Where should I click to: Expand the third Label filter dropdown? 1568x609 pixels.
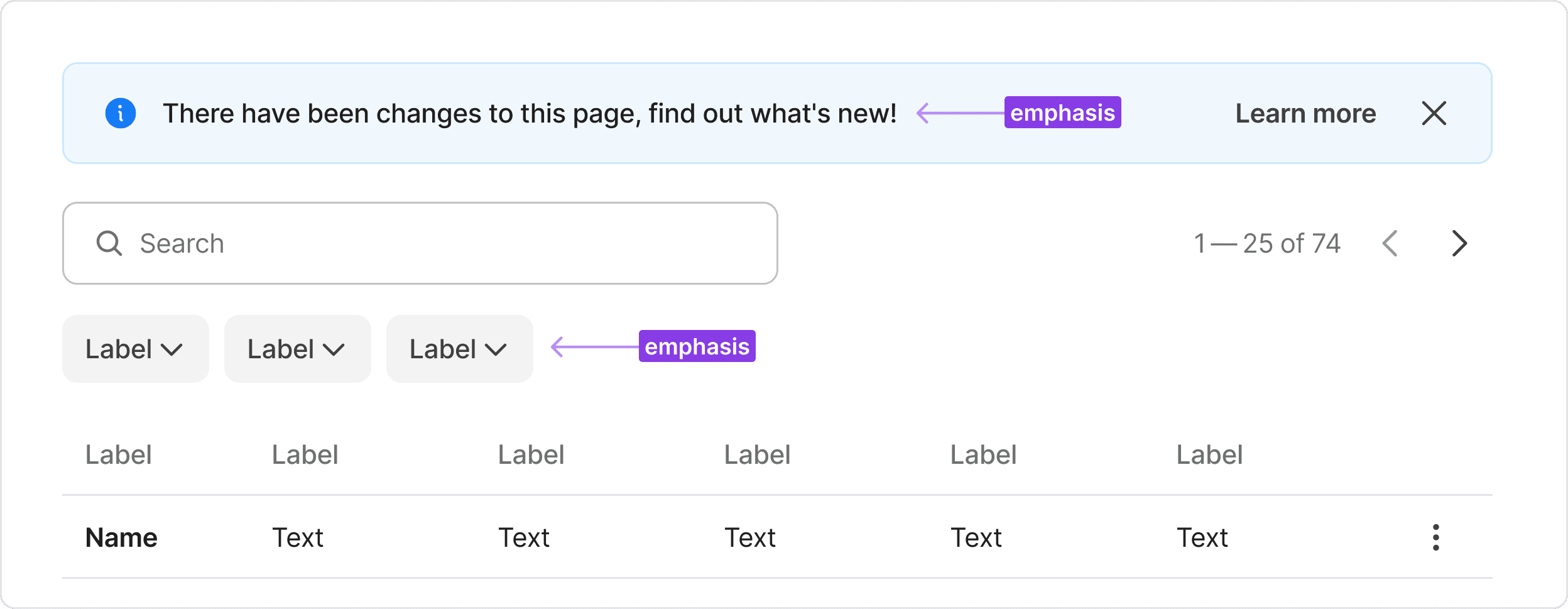(459, 349)
